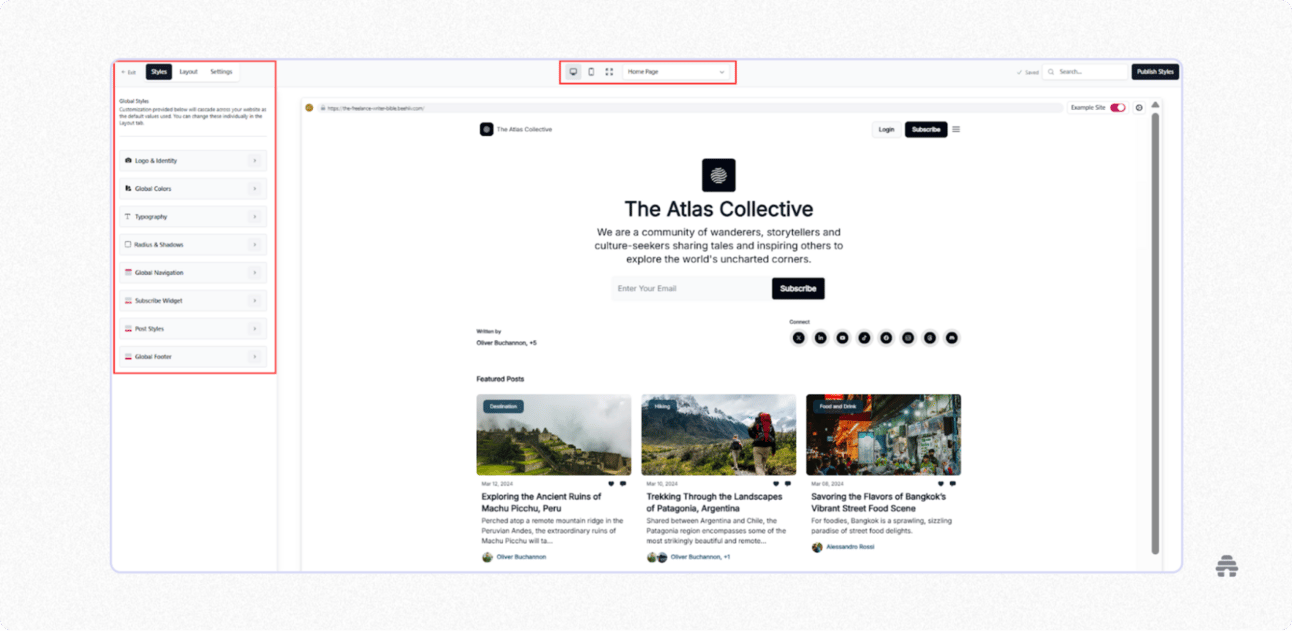Click Oliver Buchannon's avatar on Machu Picchu post
This screenshot has width=1292, height=631.
click(488, 557)
